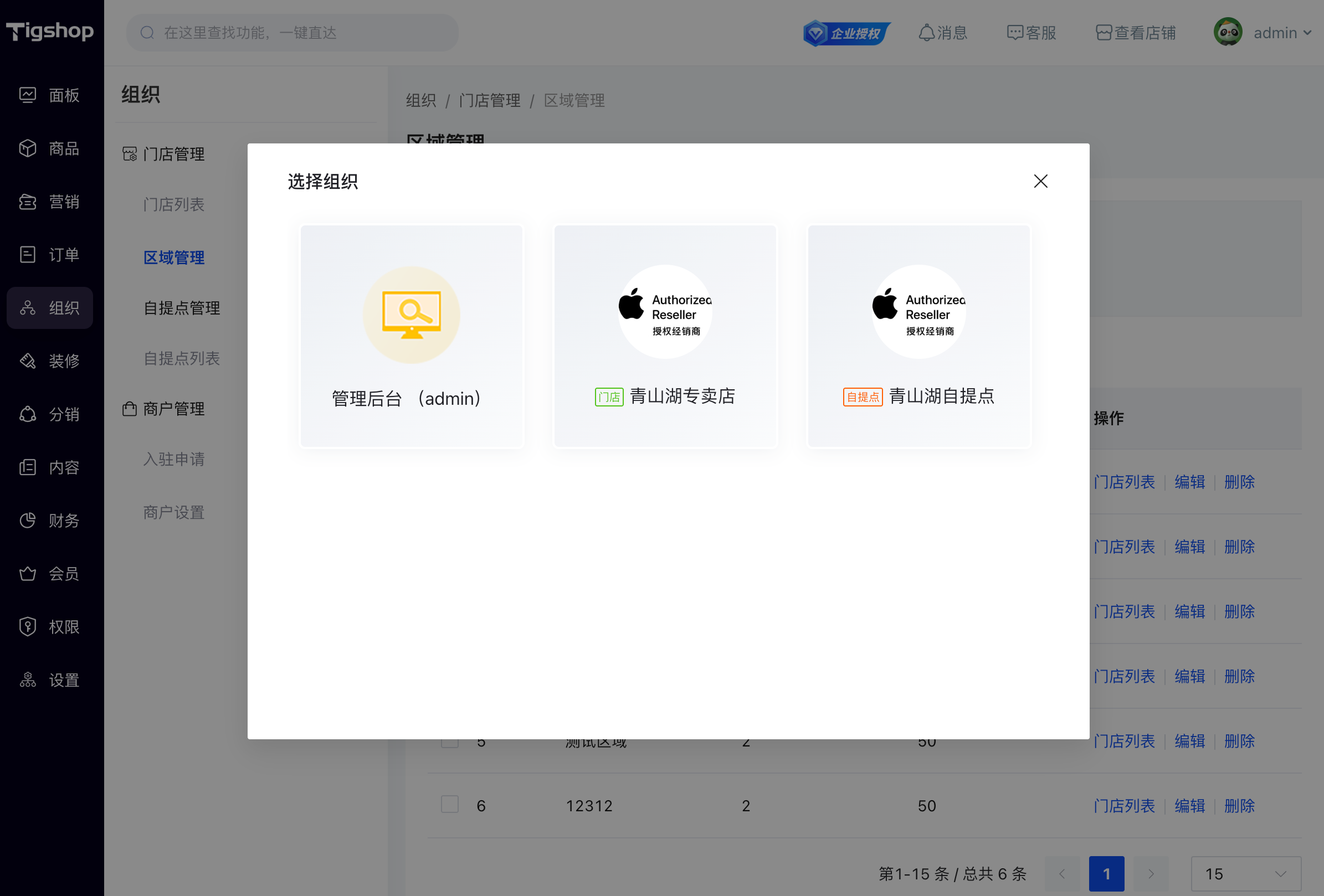The image size is (1324, 896).
Task: Open 门店列表 submenu item
Action: click(x=174, y=204)
